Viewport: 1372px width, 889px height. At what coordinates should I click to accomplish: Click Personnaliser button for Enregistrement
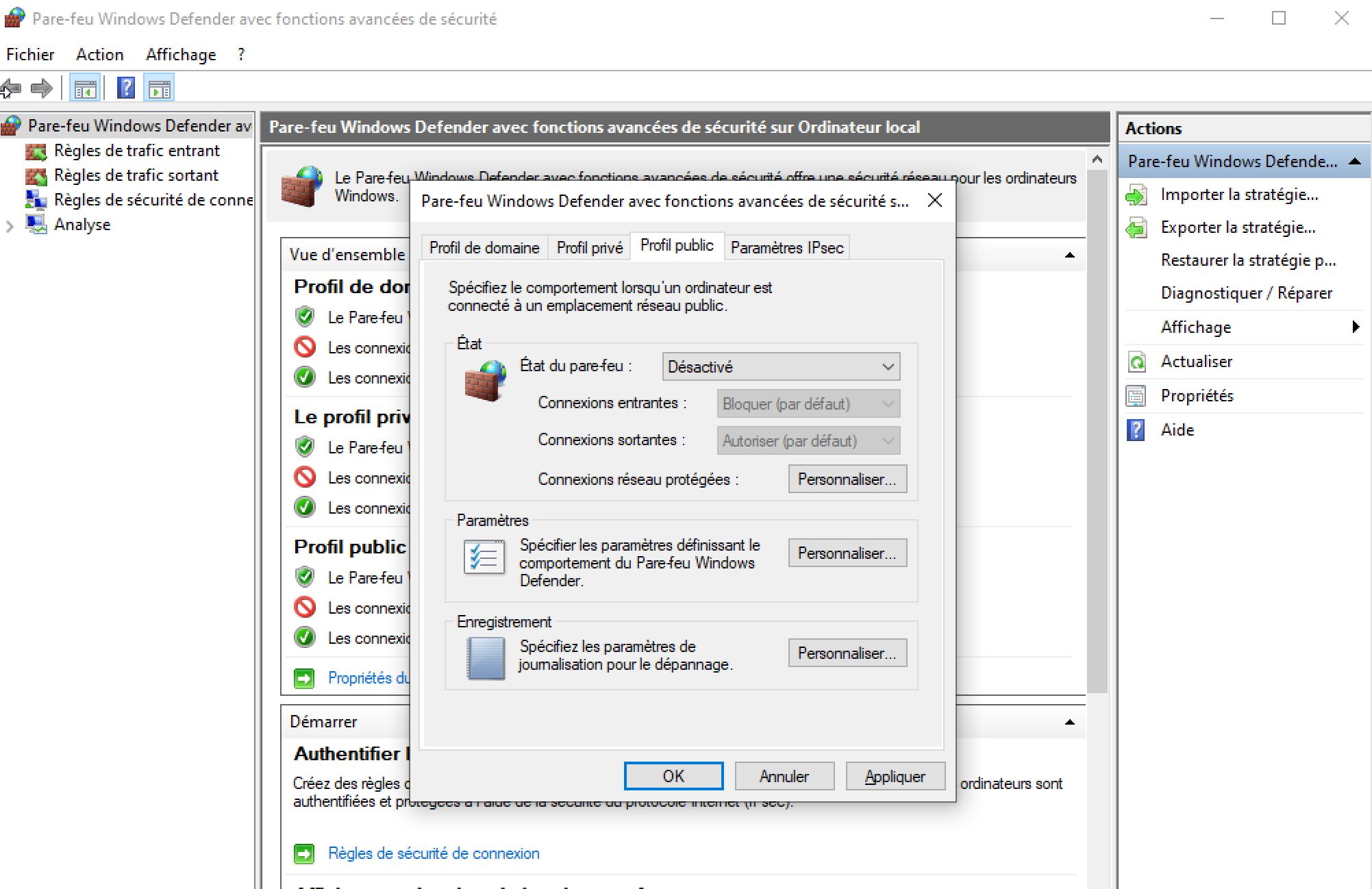[x=847, y=653]
